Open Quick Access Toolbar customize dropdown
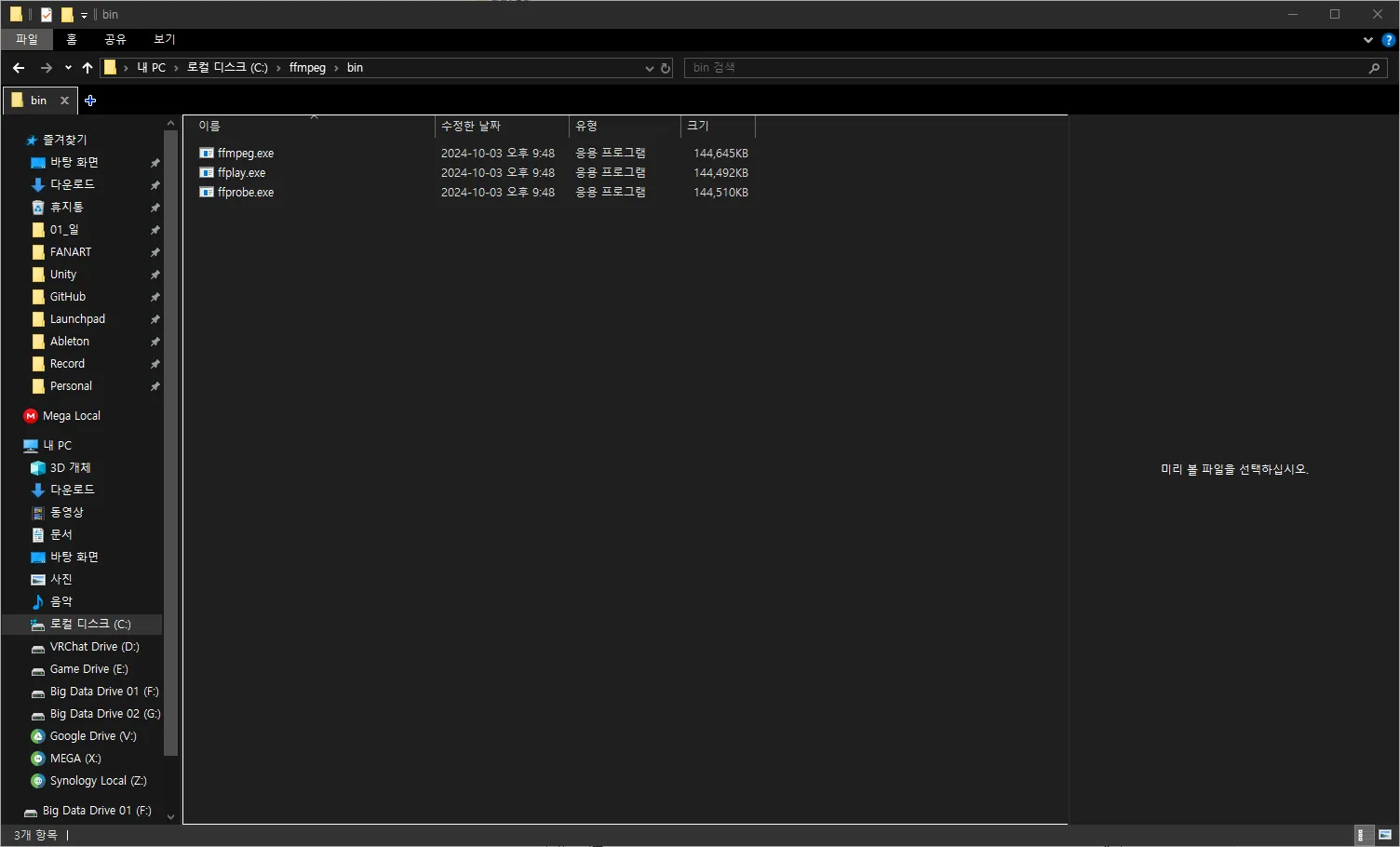1400x847 pixels. pyautogui.click(x=84, y=15)
